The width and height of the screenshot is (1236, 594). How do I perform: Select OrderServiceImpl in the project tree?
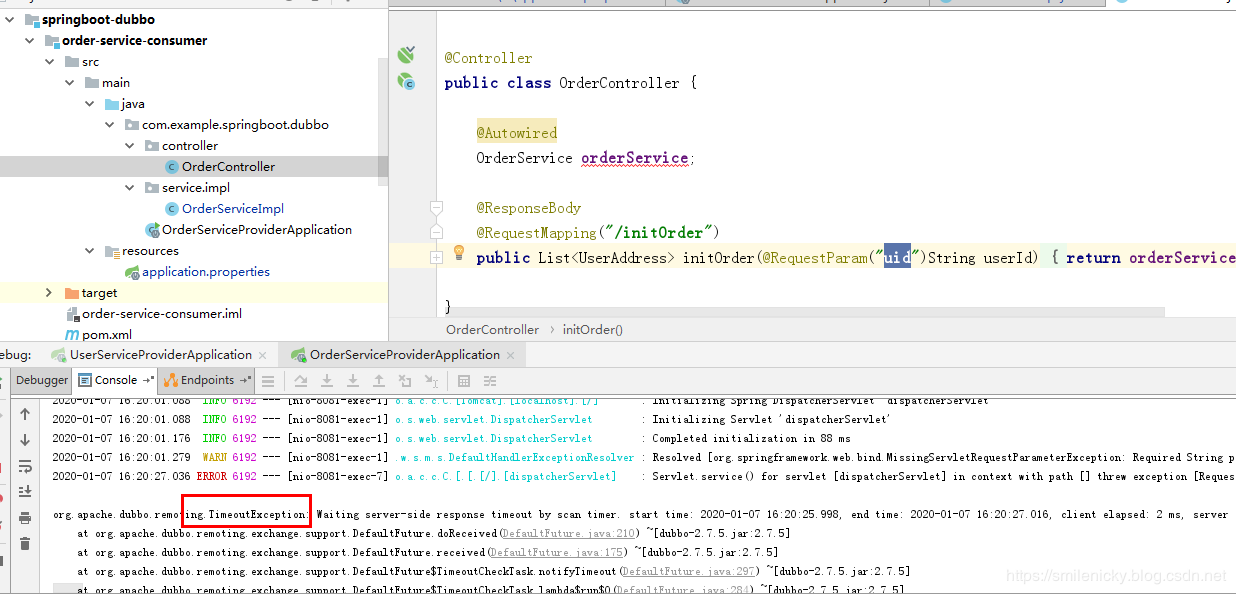click(233, 208)
